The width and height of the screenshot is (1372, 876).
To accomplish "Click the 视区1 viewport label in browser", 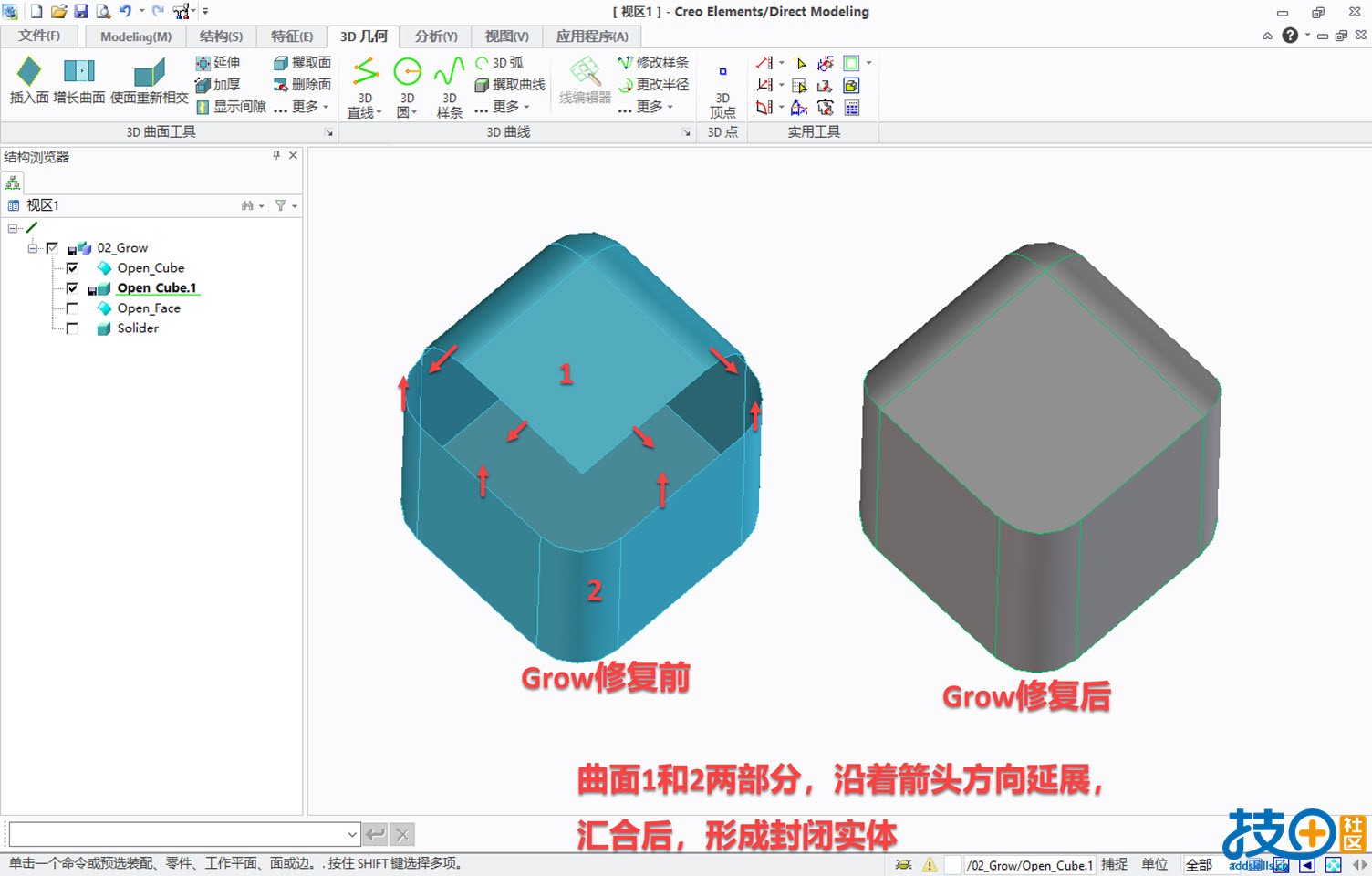I will click(42, 206).
